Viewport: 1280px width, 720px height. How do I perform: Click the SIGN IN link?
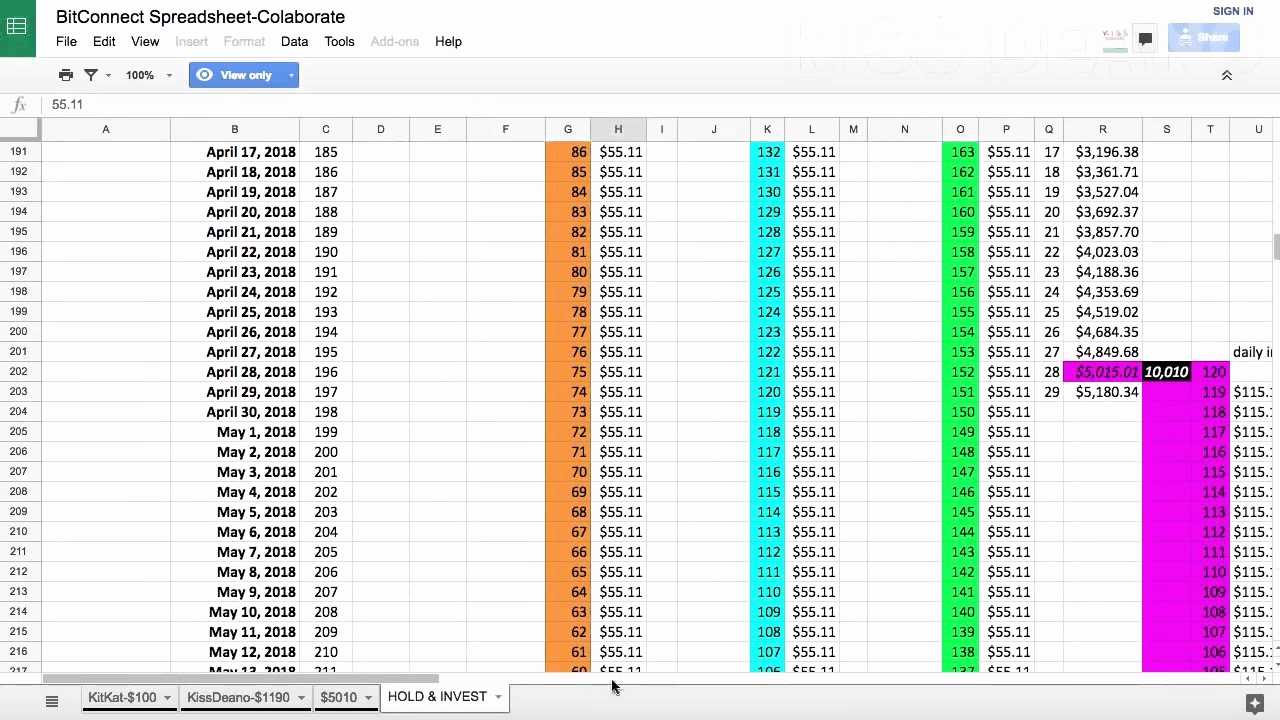(x=1233, y=11)
